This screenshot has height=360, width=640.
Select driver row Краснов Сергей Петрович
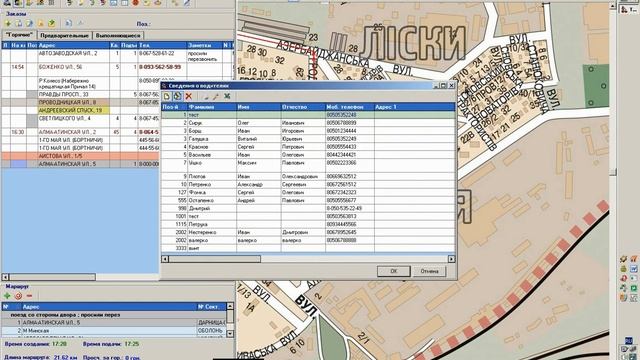(x=308, y=147)
